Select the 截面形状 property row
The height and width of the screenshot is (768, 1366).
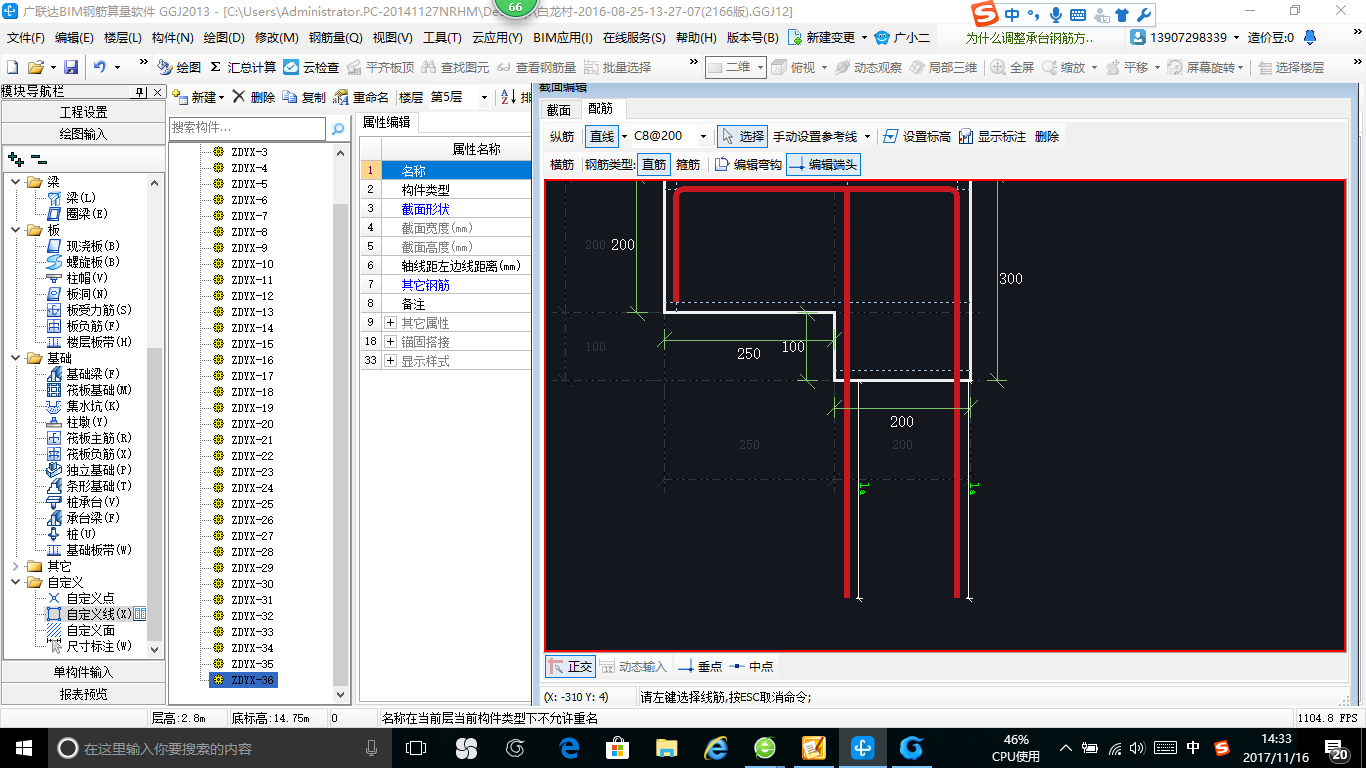coord(446,209)
